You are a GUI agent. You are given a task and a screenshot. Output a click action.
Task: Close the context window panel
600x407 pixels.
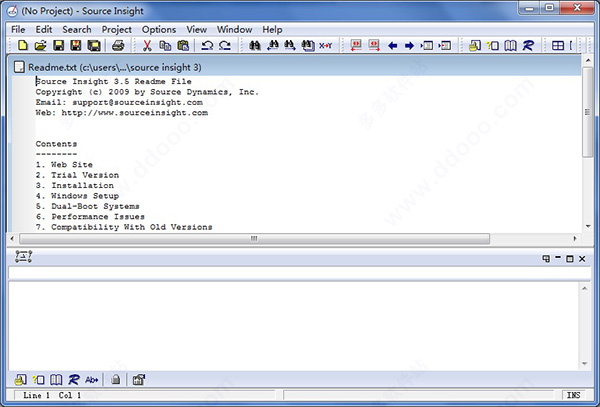tap(582, 259)
